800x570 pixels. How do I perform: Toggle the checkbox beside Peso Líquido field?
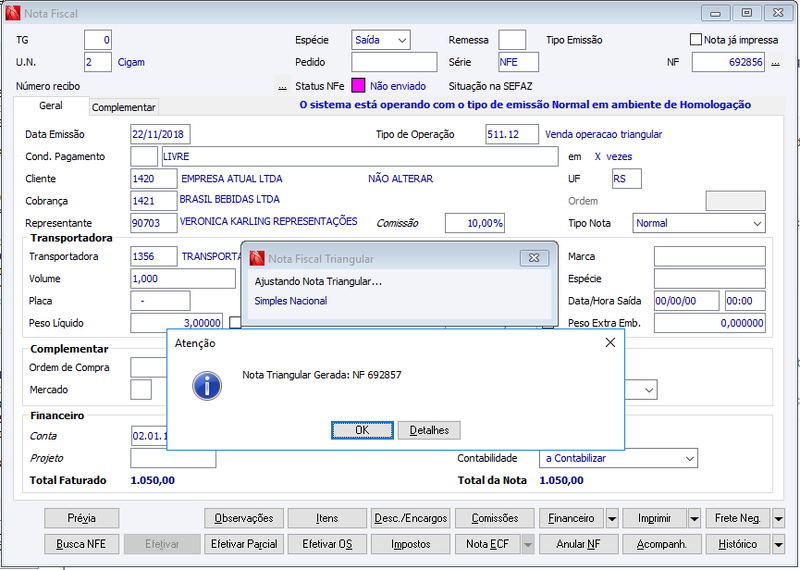235,323
